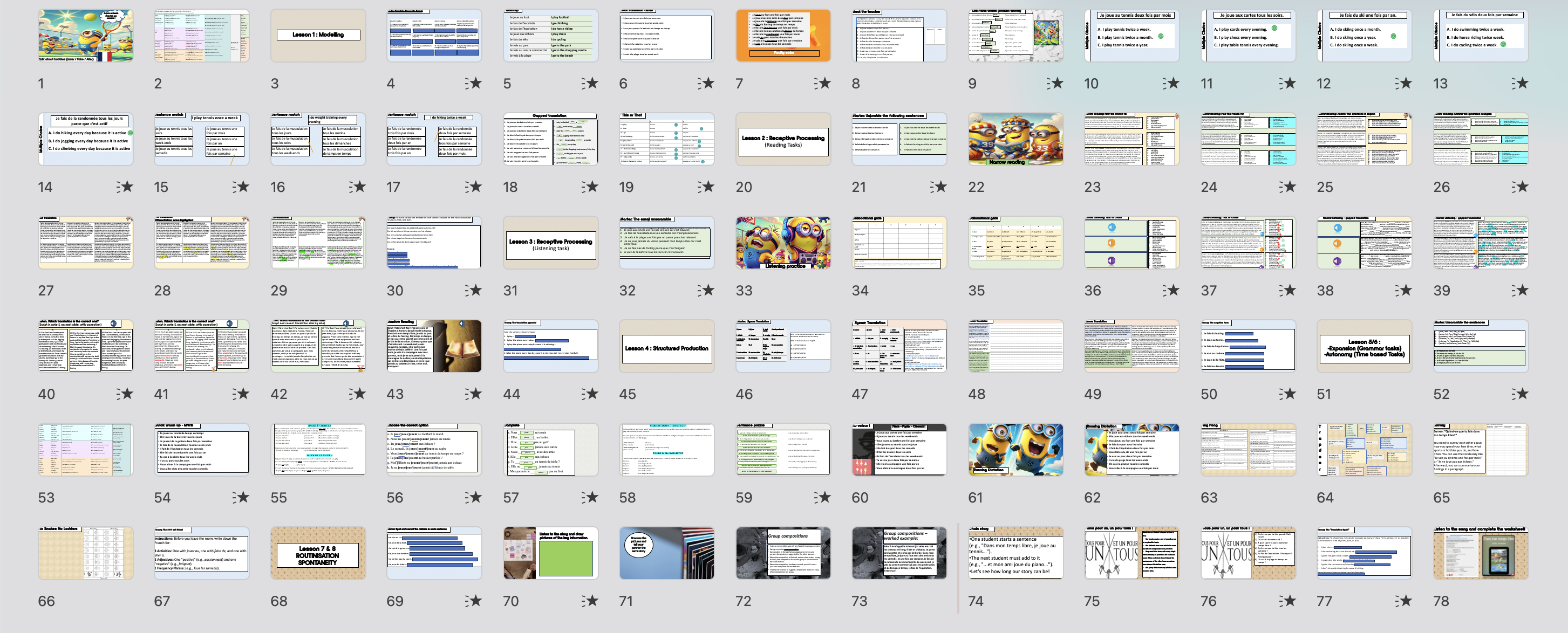Select the Minions 'Narrow reading' slide 22
The width and height of the screenshot is (1568, 633).
pos(1016,139)
